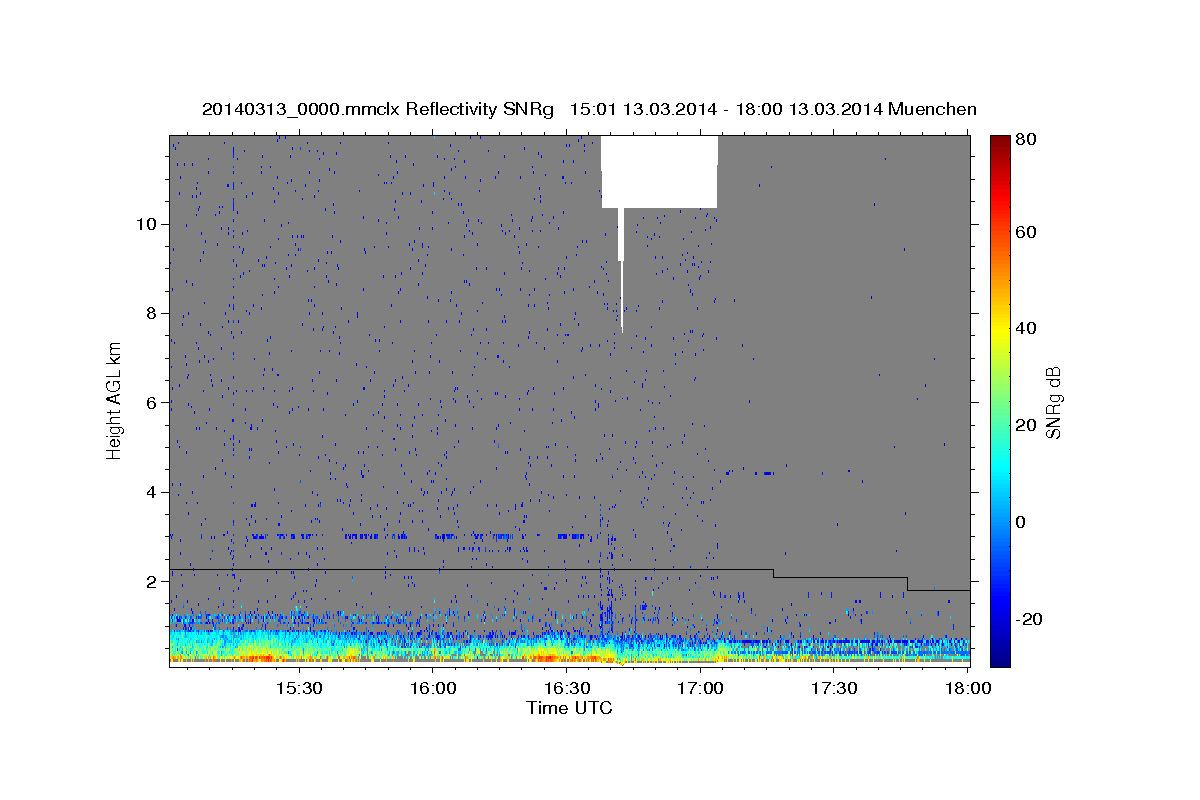1200x800 pixels.
Task: Click the plot title naming 20140313_0000.mmclx
Action: pos(590,109)
